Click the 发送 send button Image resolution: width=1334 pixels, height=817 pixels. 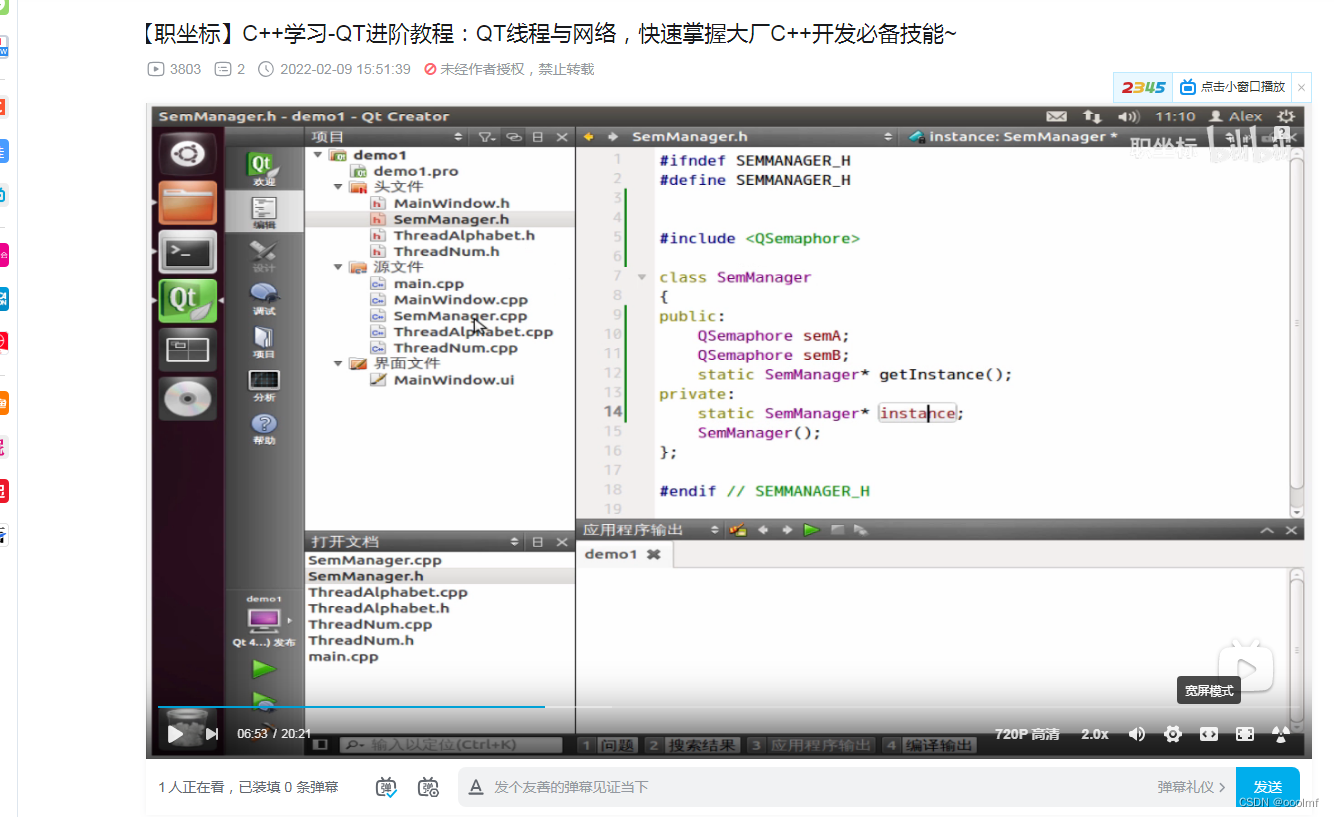pyautogui.click(x=1268, y=787)
